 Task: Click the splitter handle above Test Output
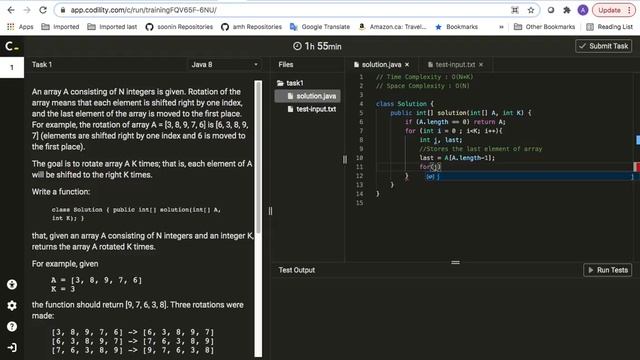456,262
